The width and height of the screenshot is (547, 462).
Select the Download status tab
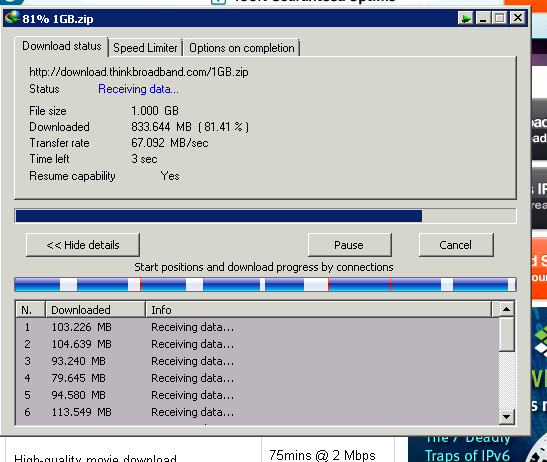[x=61, y=46]
